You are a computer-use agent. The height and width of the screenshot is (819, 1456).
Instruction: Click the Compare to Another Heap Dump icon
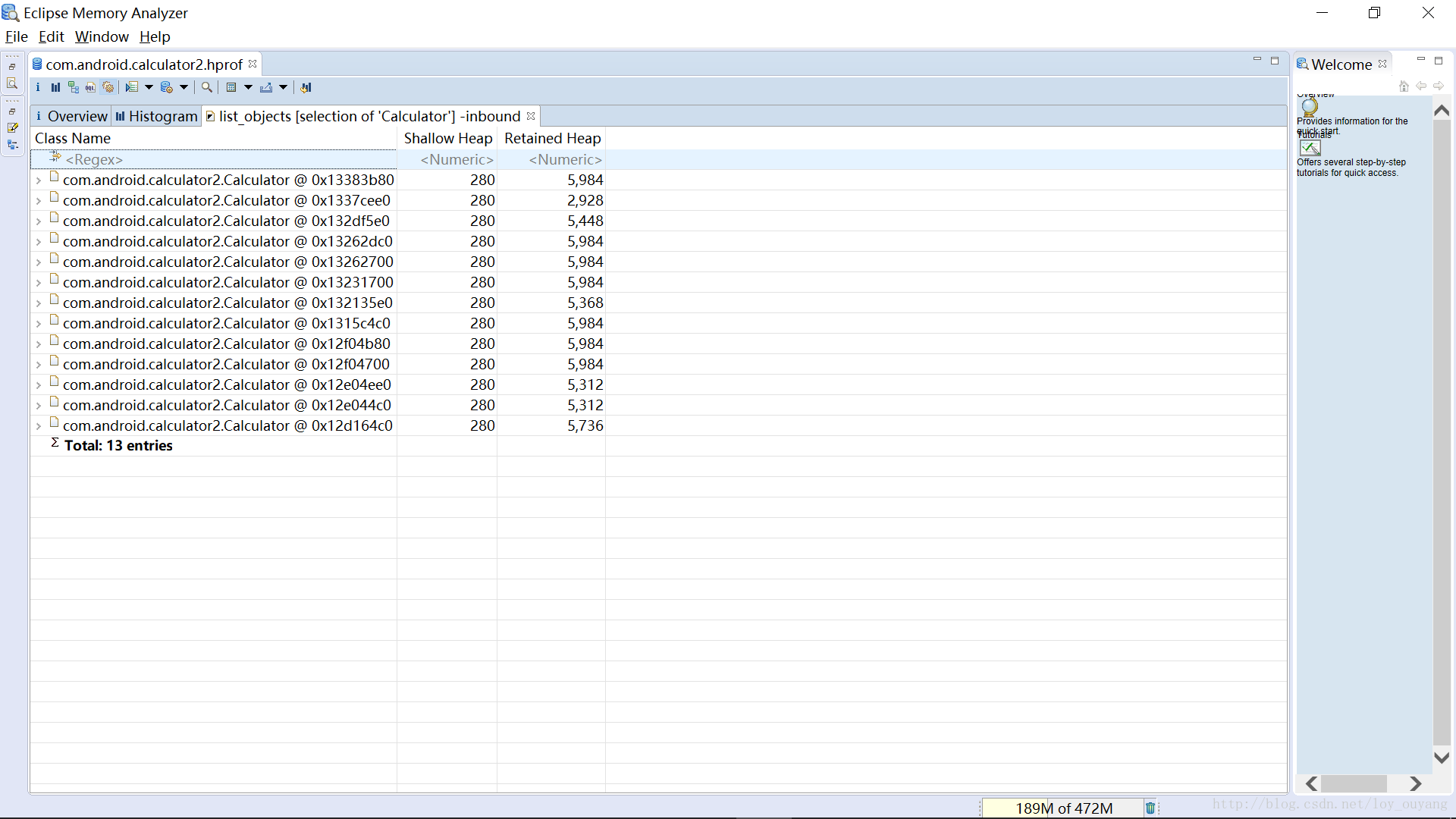pos(306,87)
